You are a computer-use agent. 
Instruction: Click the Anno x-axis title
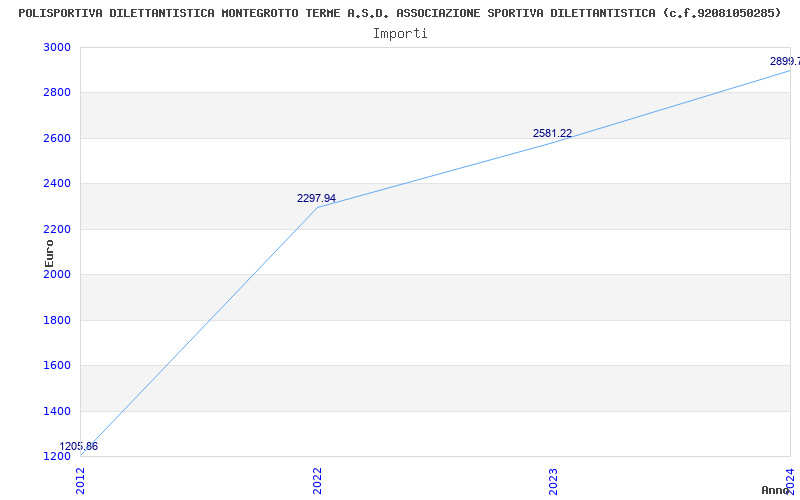775,490
